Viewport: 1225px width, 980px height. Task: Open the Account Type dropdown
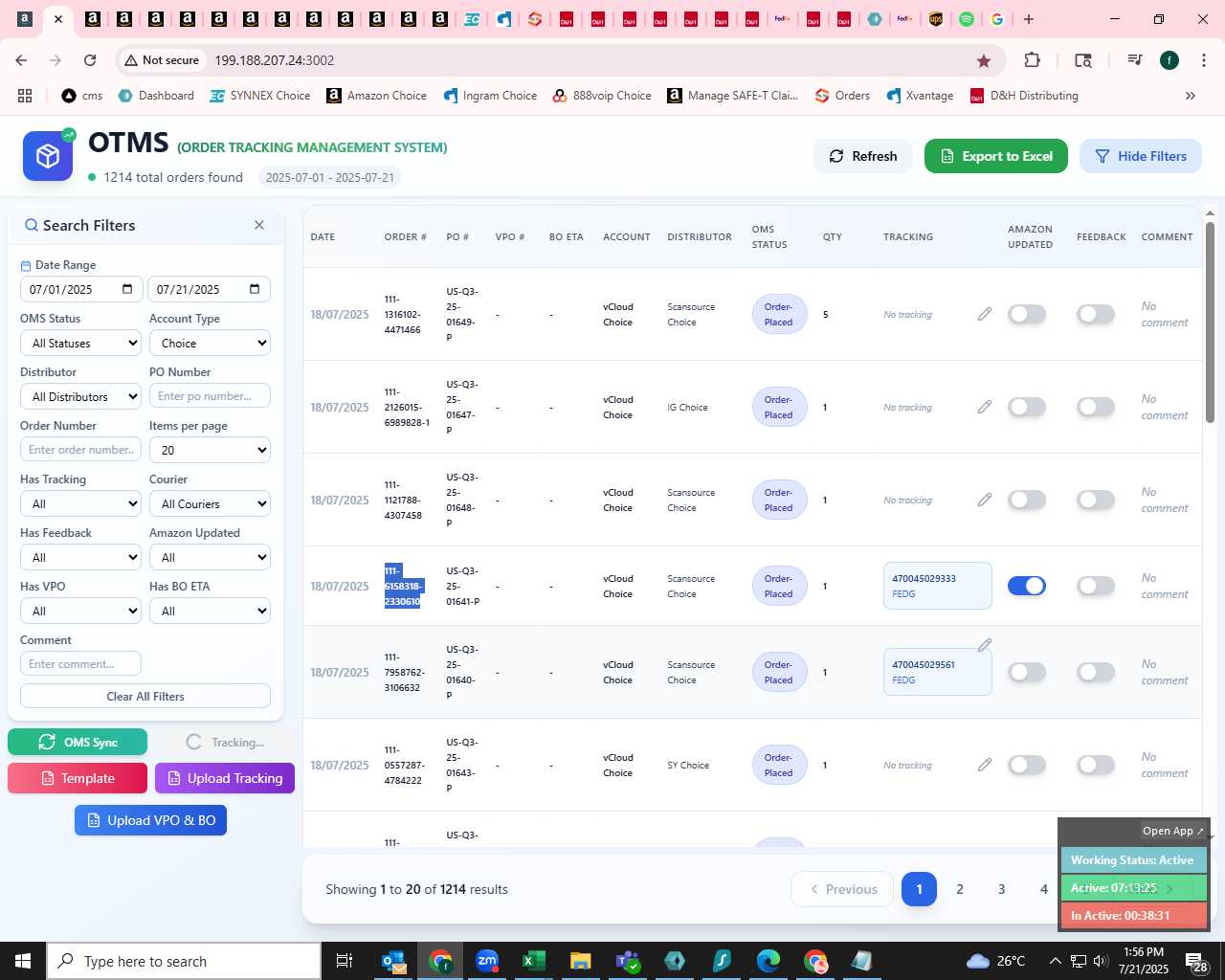[210, 343]
